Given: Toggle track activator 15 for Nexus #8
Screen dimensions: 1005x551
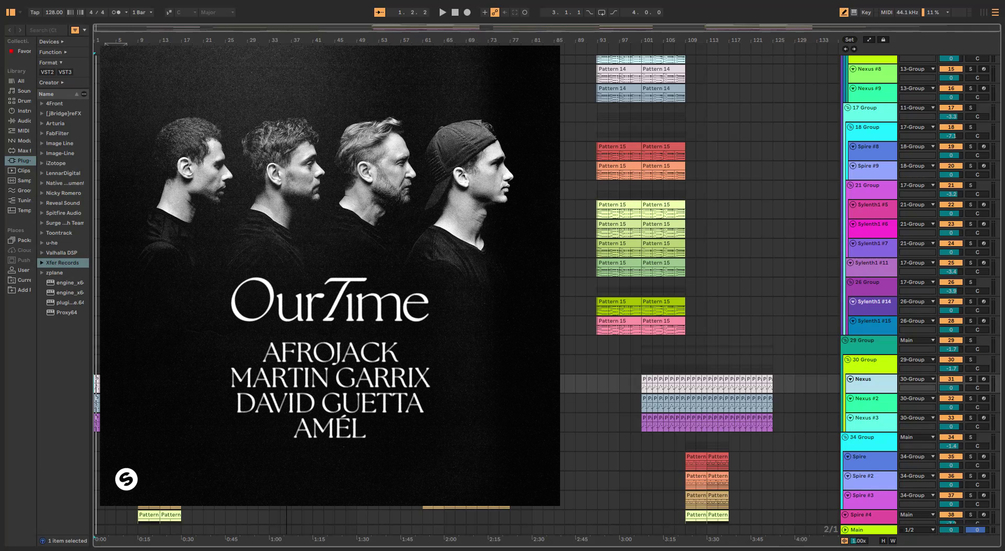Looking at the screenshot, I should (951, 69).
